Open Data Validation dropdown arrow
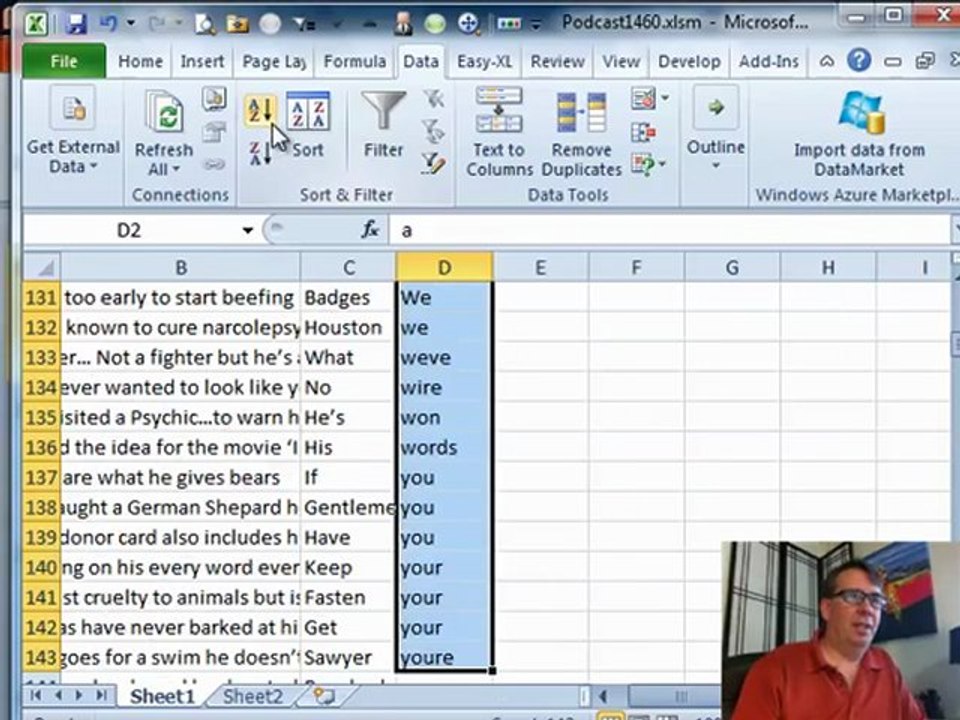Viewport: 960px width, 720px height. [x=666, y=98]
